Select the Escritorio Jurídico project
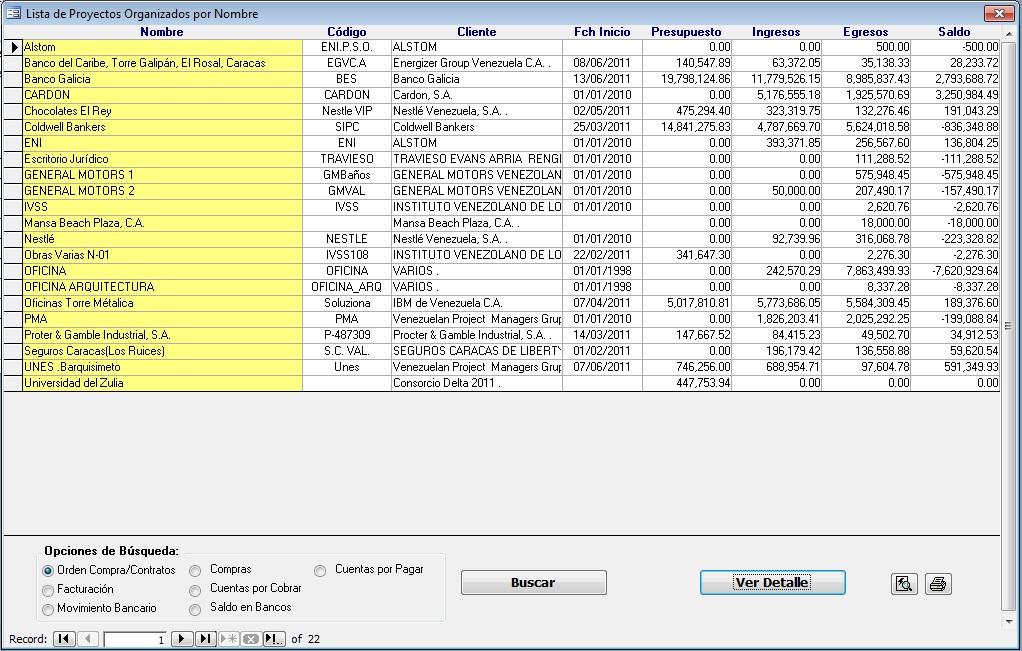Image resolution: width=1022 pixels, height=651 pixels. [x=162, y=159]
